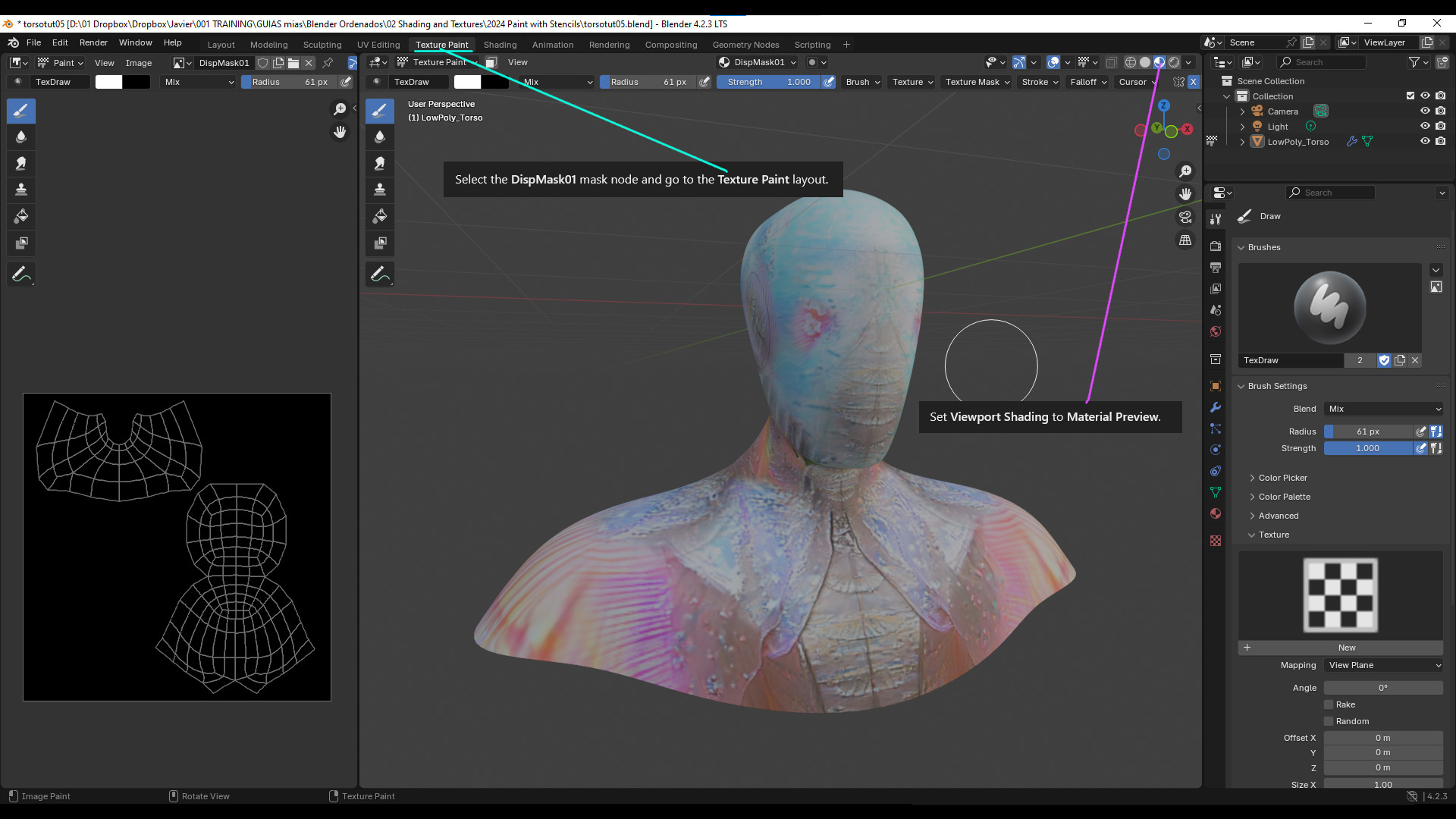Image resolution: width=1456 pixels, height=819 pixels.
Task: Select the Fill tool in the image editor toolbar
Action: coord(21,216)
